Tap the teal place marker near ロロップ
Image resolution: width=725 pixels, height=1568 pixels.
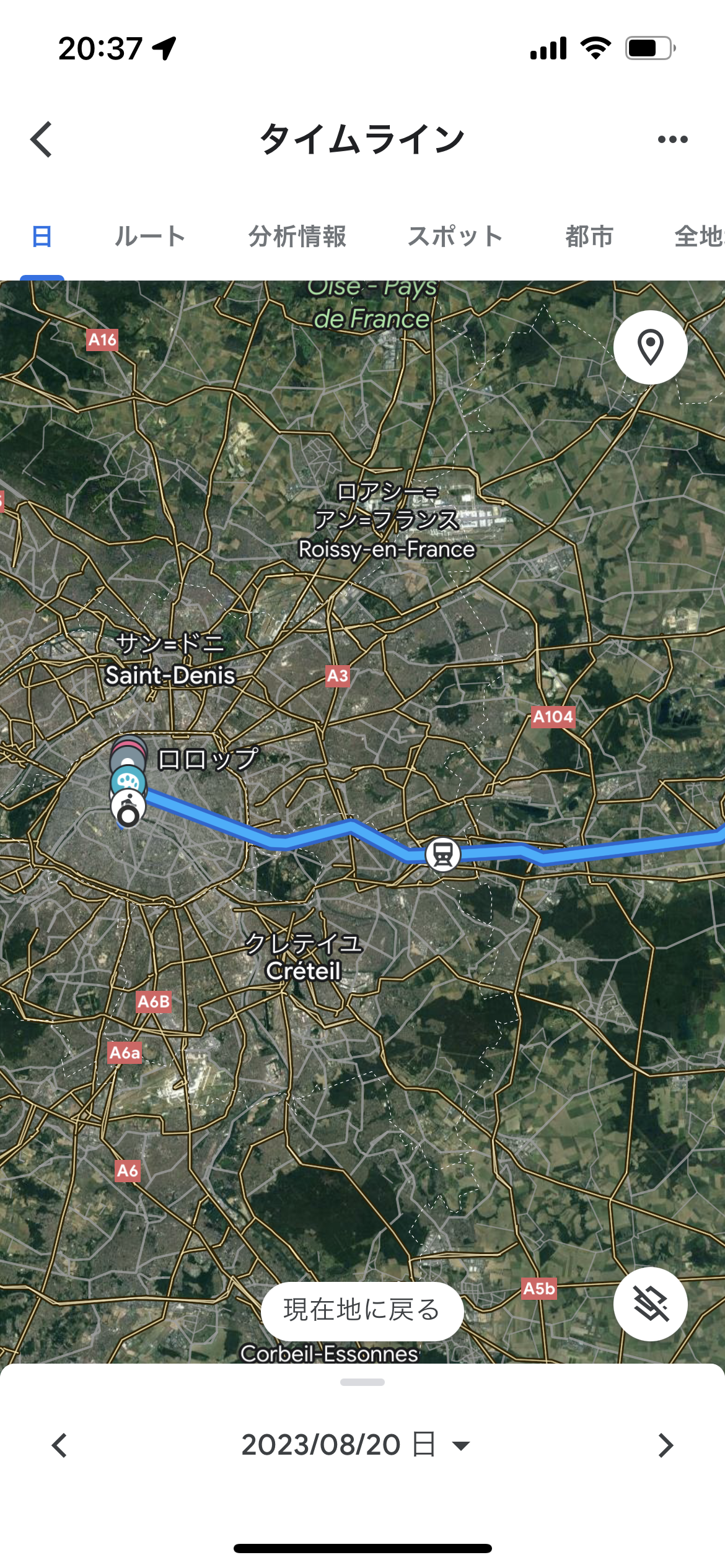pos(128,780)
